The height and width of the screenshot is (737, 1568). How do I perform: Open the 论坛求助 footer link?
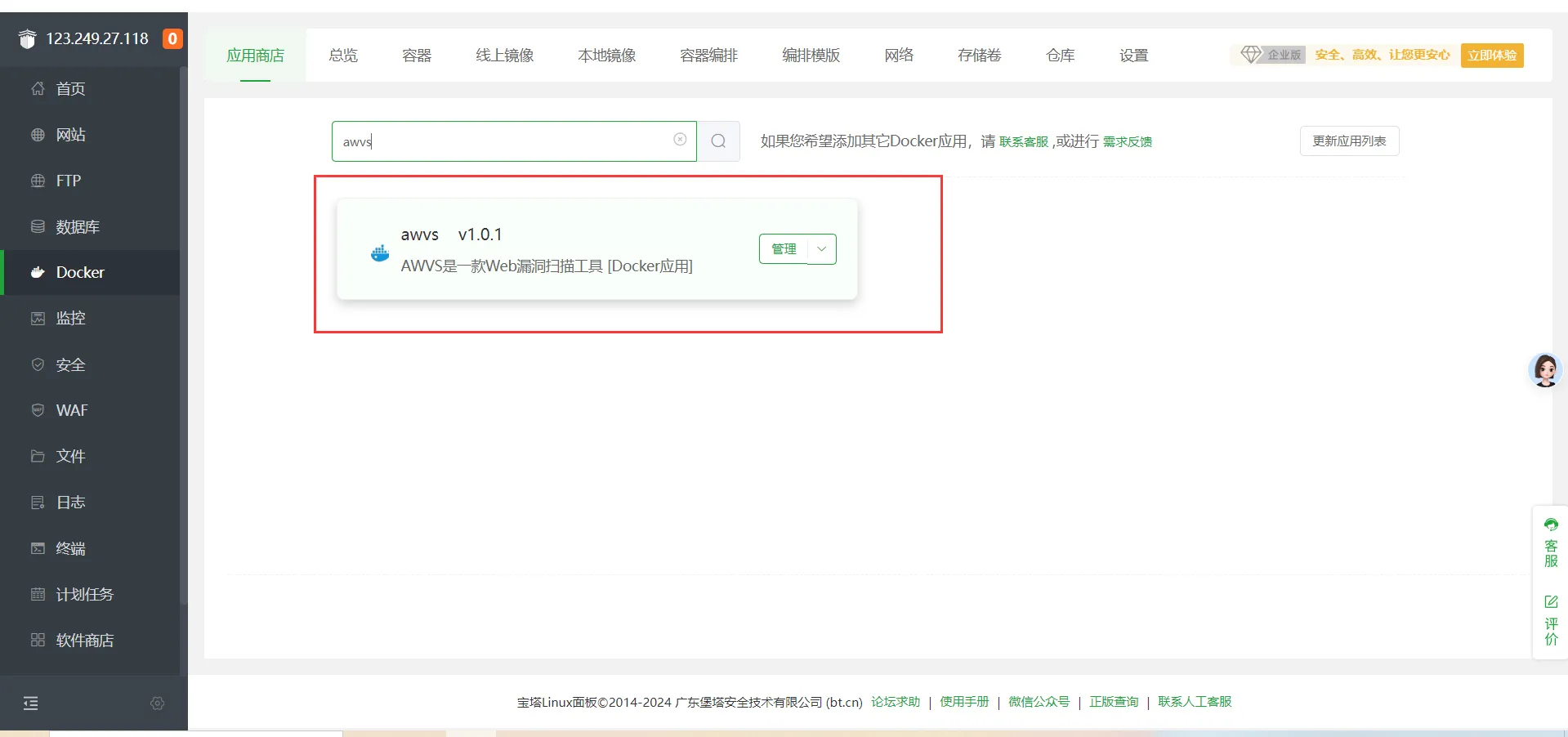pos(896,702)
